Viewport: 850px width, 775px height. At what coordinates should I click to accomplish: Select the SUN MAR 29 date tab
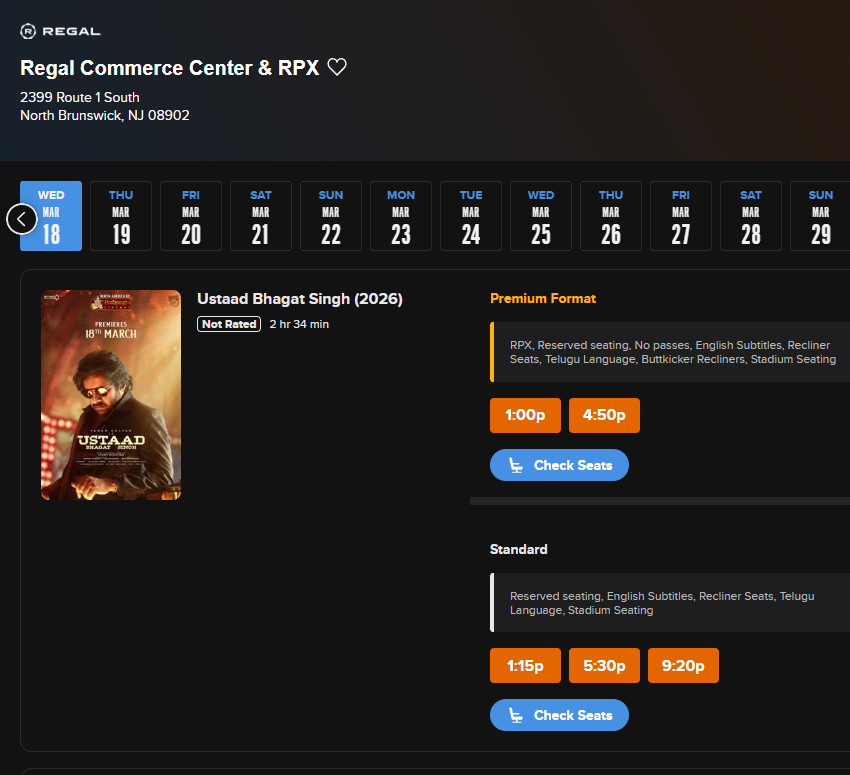pyautogui.click(x=820, y=216)
